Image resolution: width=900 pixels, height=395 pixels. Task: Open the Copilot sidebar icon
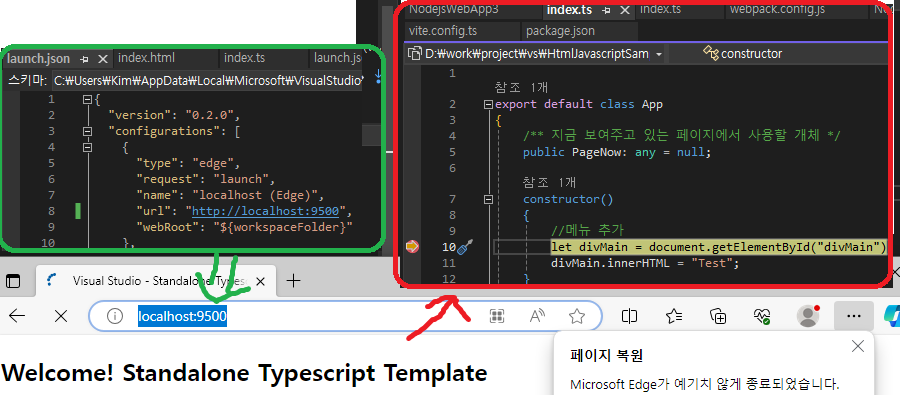[892, 316]
